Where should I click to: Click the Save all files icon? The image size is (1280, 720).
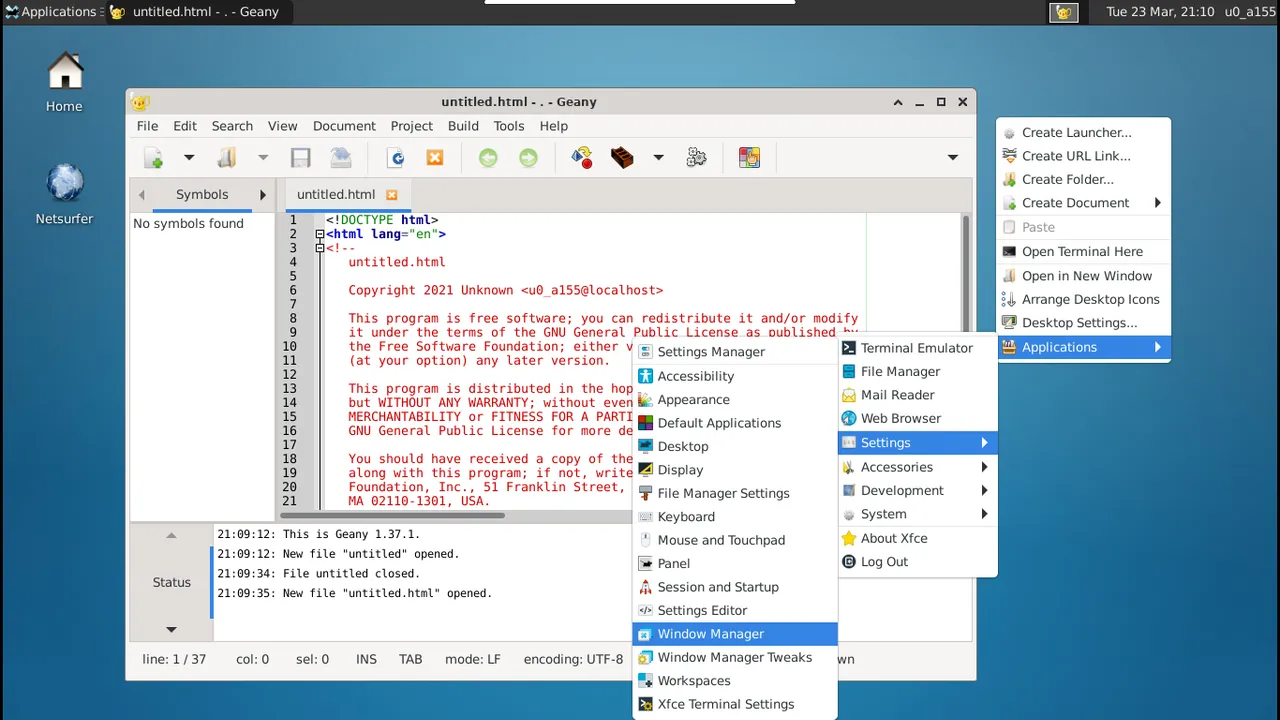[x=341, y=158]
